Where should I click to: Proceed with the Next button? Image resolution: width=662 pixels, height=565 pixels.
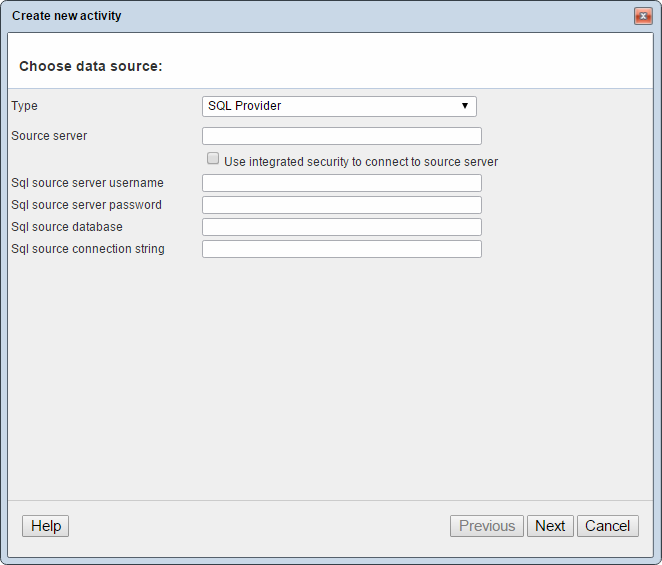click(x=550, y=526)
